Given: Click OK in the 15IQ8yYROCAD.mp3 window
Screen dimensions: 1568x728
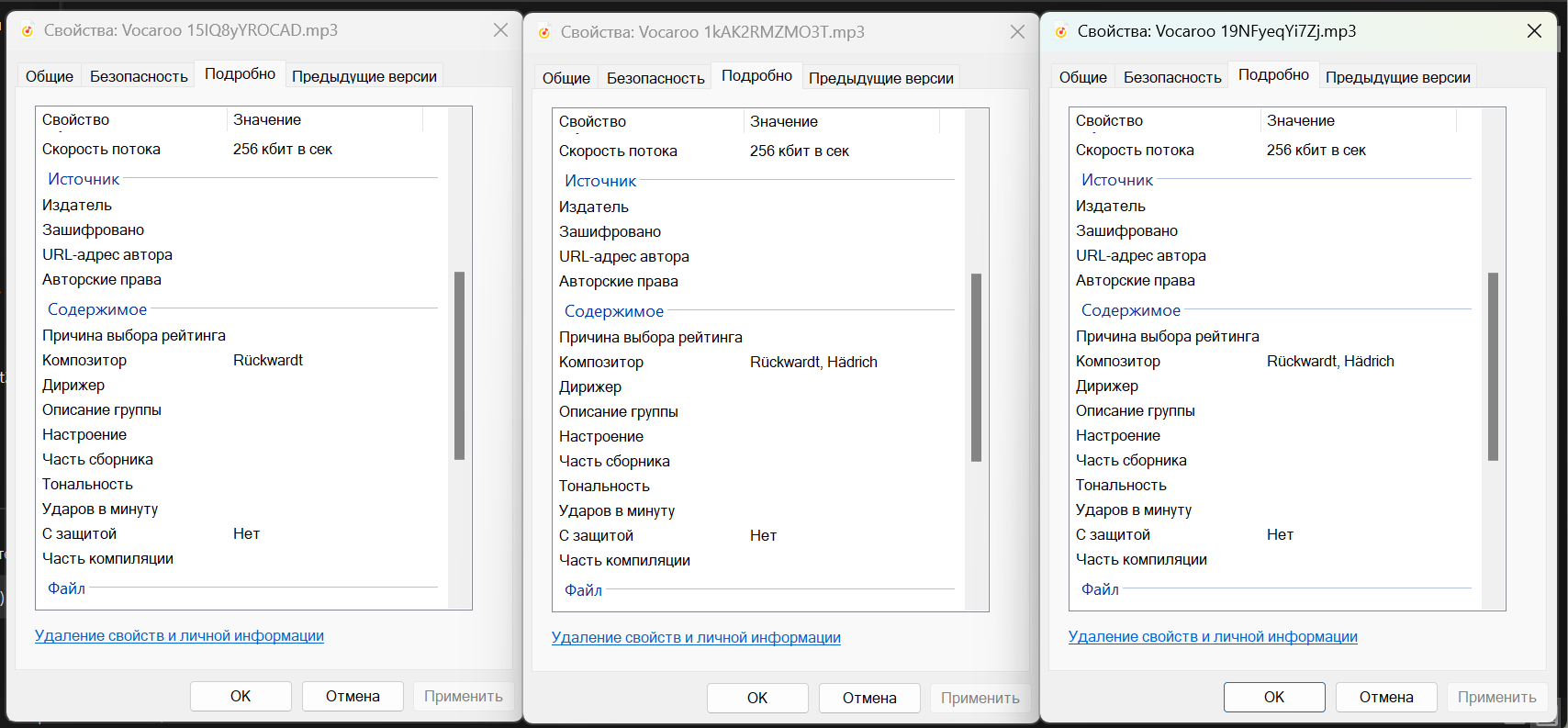Looking at the screenshot, I should click(x=241, y=696).
